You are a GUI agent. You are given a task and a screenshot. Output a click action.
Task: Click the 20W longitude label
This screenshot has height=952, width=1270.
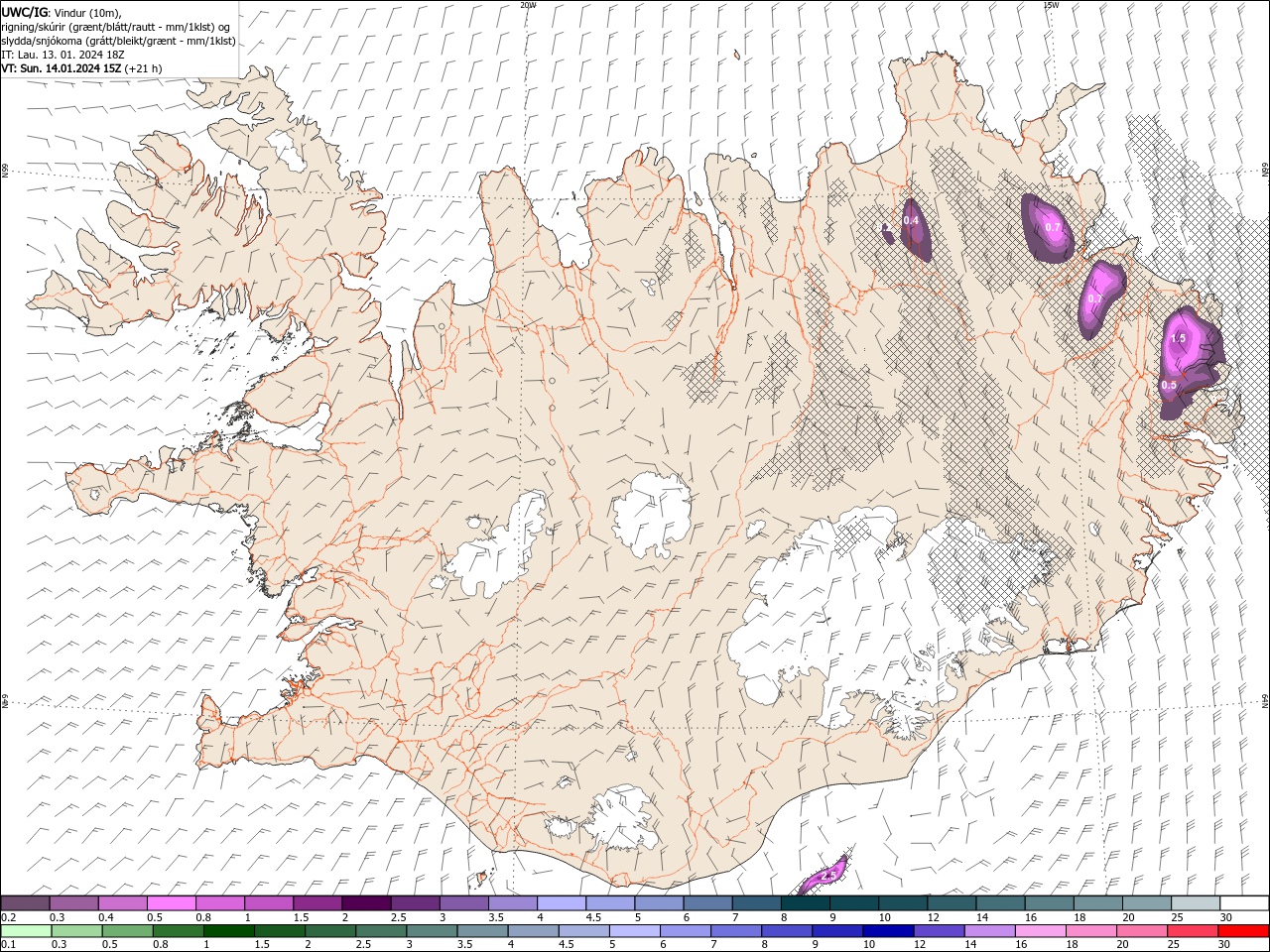pyautogui.click(x=528, y=5)
